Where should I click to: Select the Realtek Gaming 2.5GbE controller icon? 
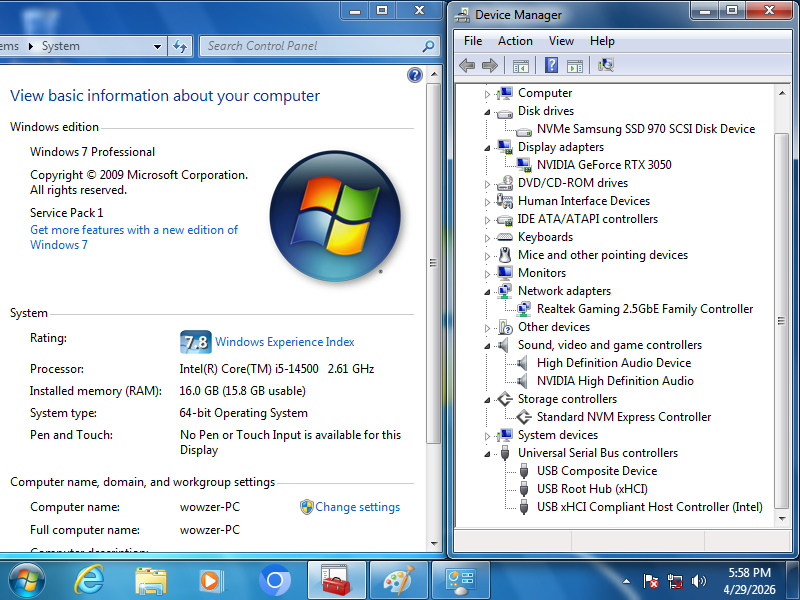pos(523,309)
